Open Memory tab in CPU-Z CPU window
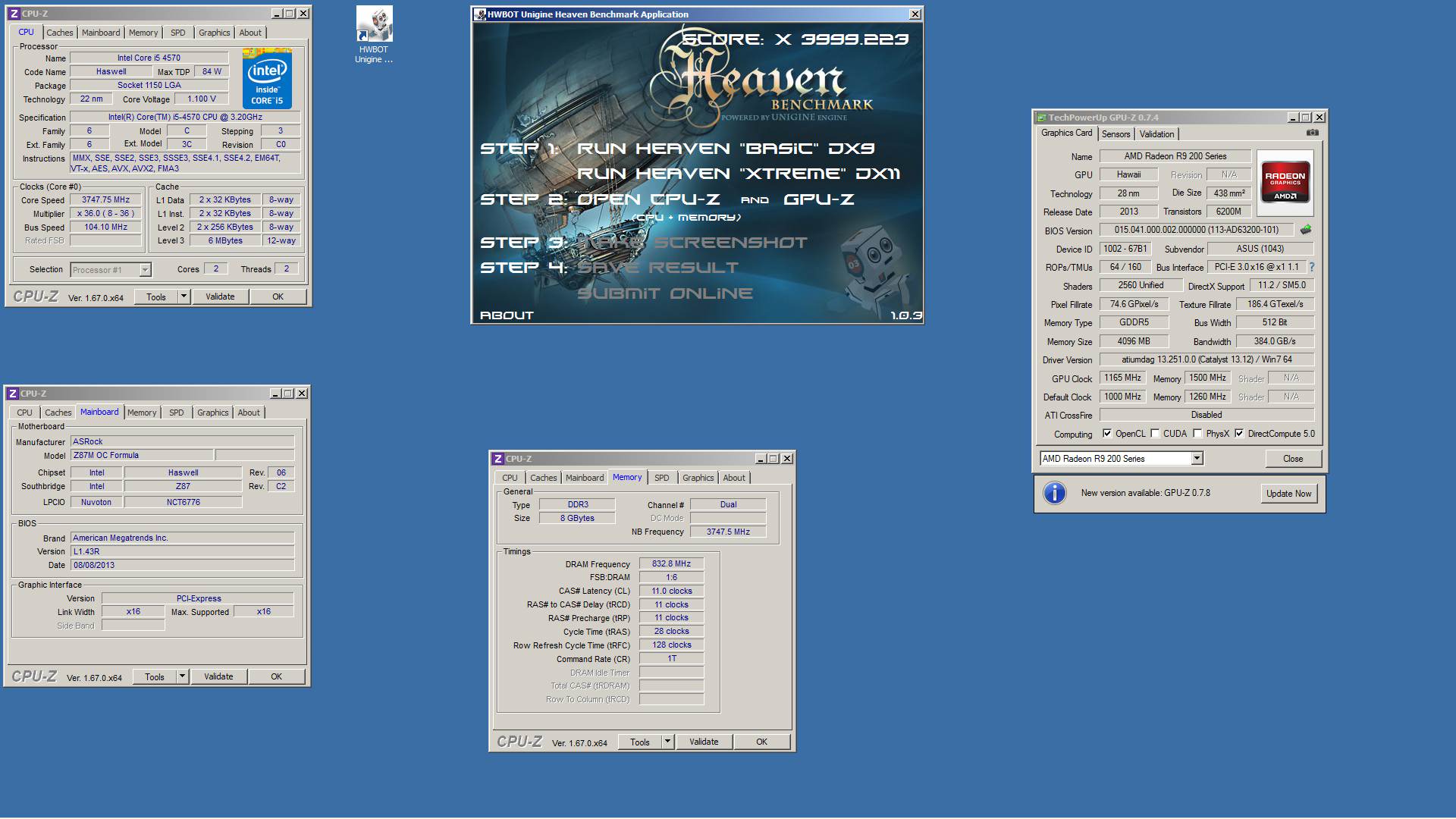This screenshot has width=1456, height=819. click(x=143, y=33)
